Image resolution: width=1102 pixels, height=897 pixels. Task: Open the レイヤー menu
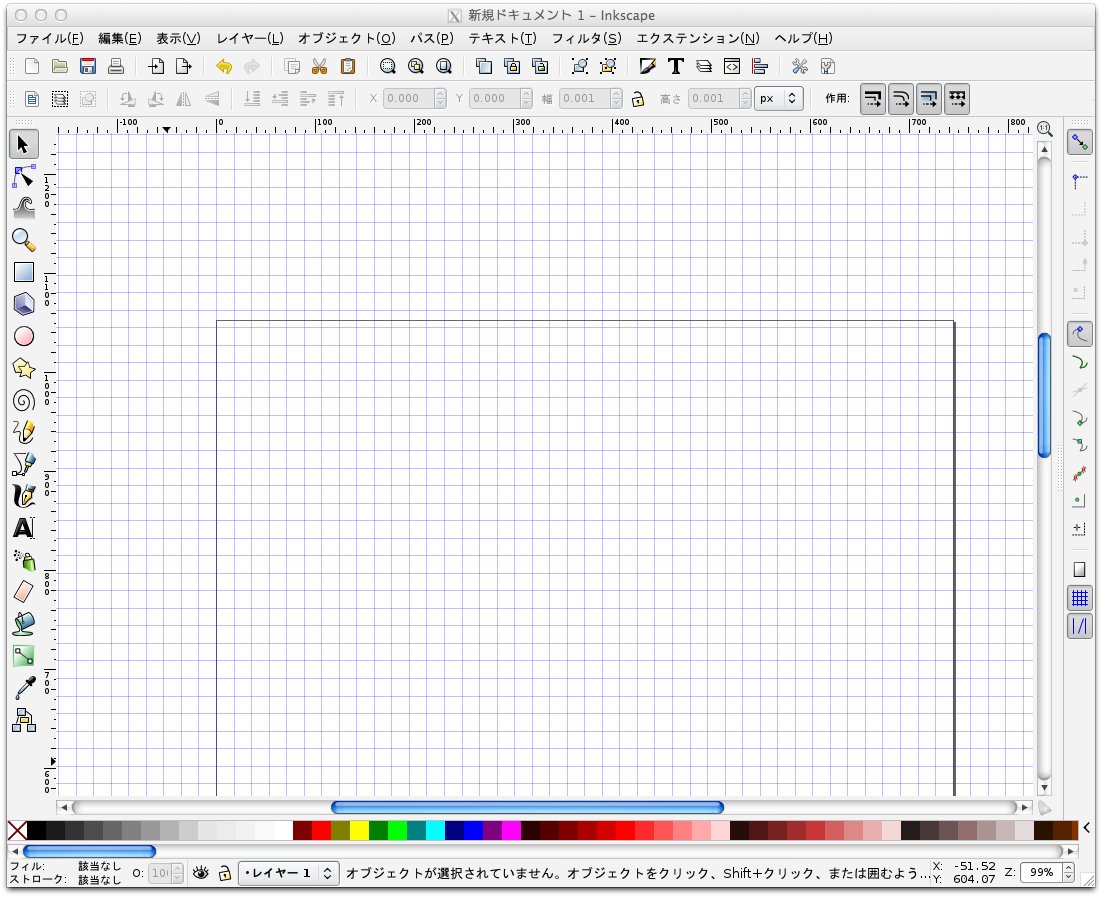250,39
